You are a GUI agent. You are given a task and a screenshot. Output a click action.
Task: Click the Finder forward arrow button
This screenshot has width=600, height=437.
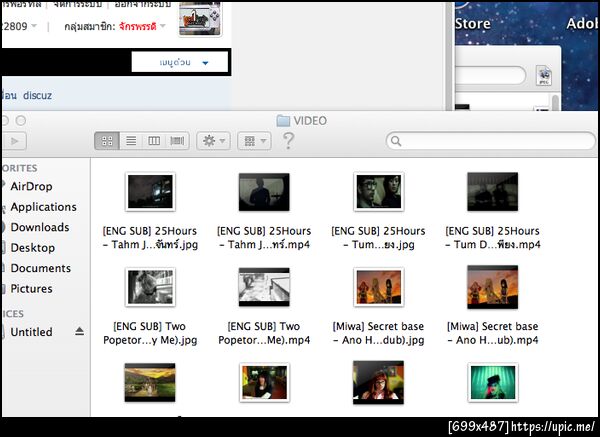(14, 141)
